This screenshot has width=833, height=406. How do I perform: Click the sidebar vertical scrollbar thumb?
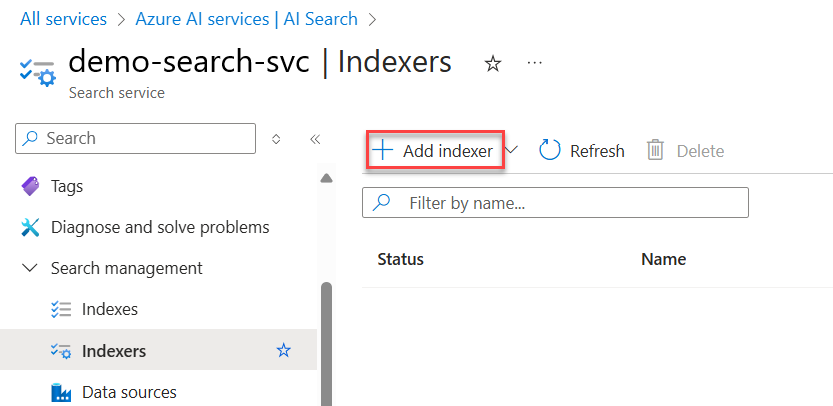point(326,344)
